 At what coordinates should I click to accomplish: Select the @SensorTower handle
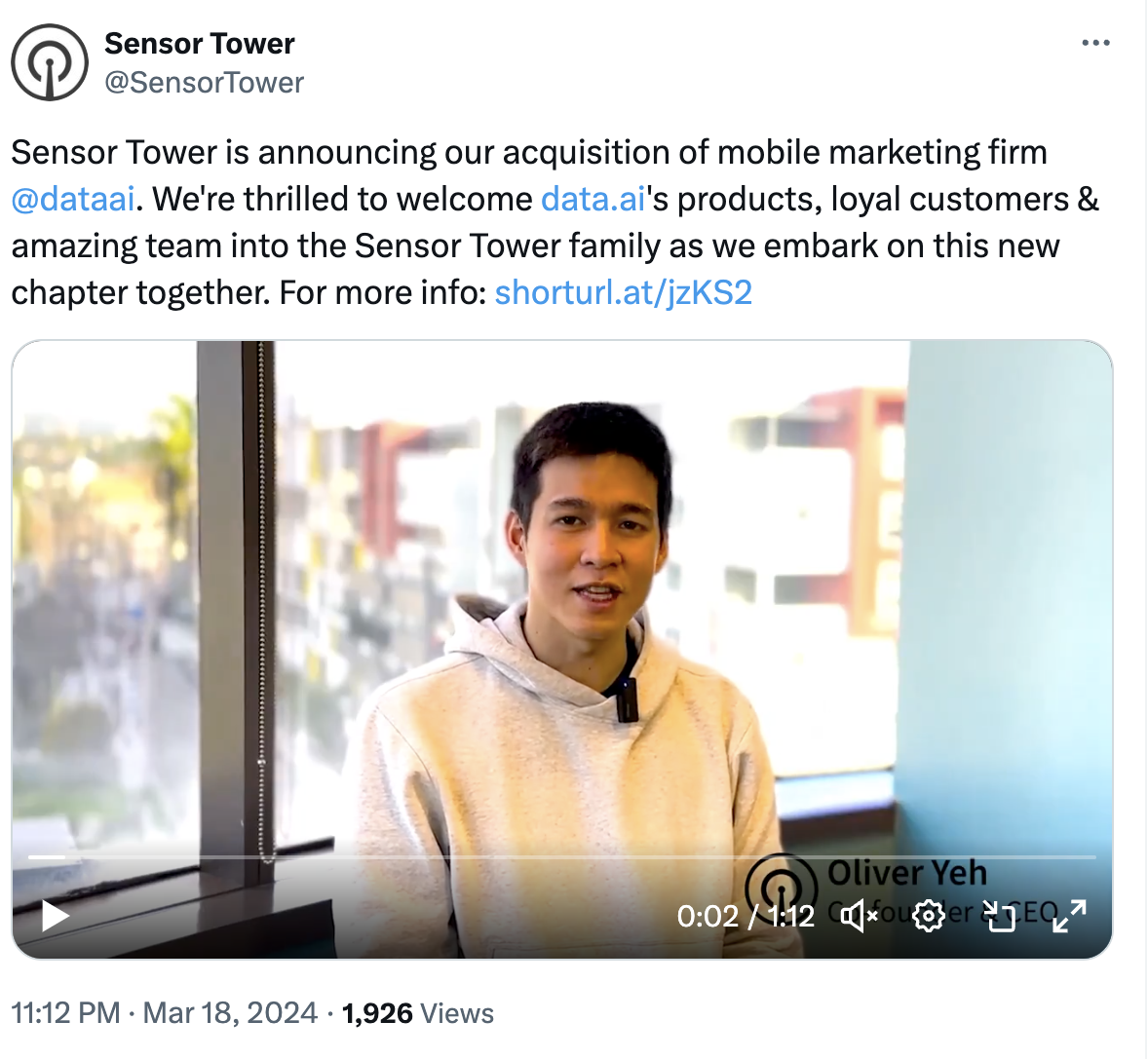tap(204, 83)
